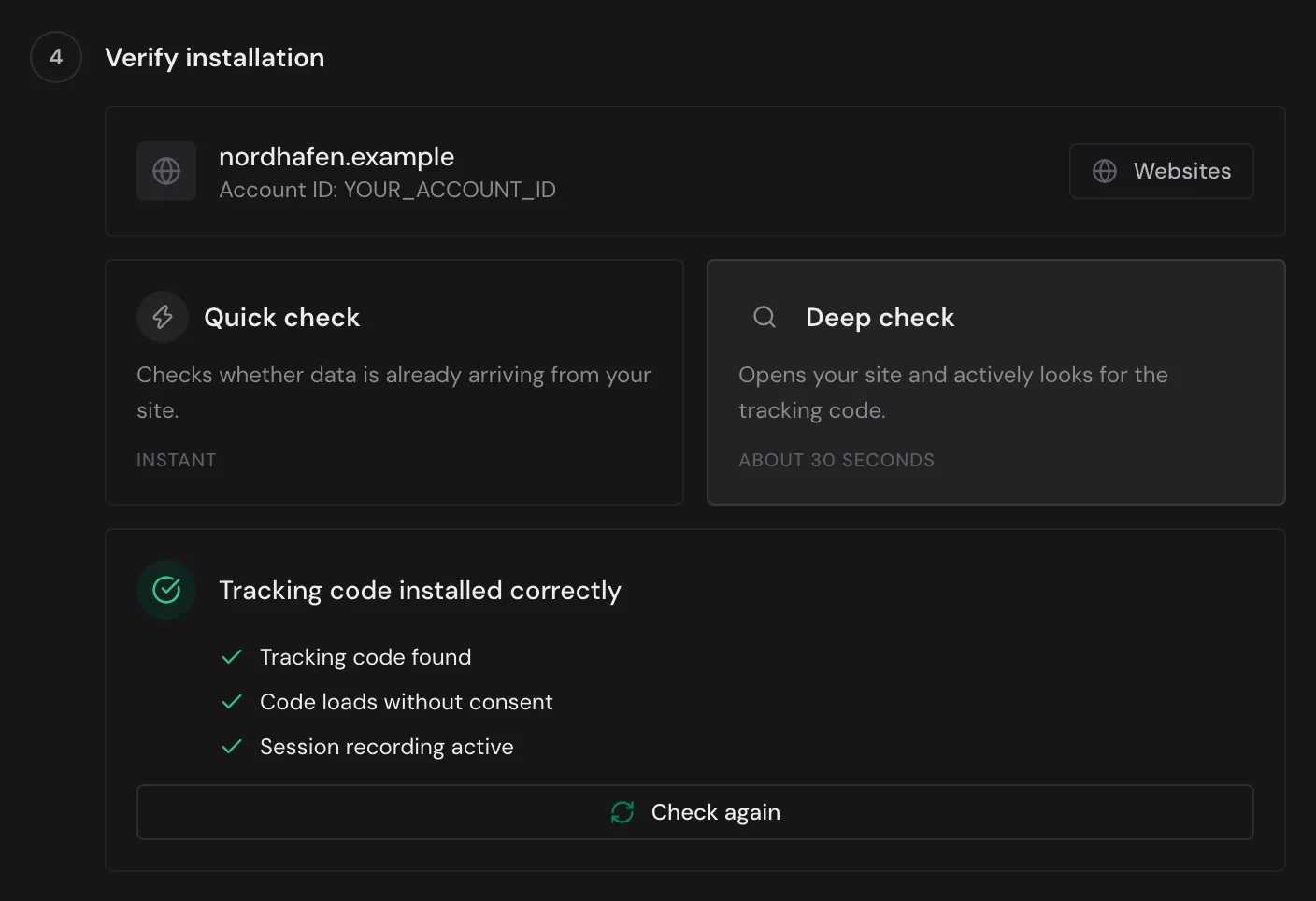Click the globe icon inside Websites button
The image size is (1316, 901).
[x=1105, y=171]
